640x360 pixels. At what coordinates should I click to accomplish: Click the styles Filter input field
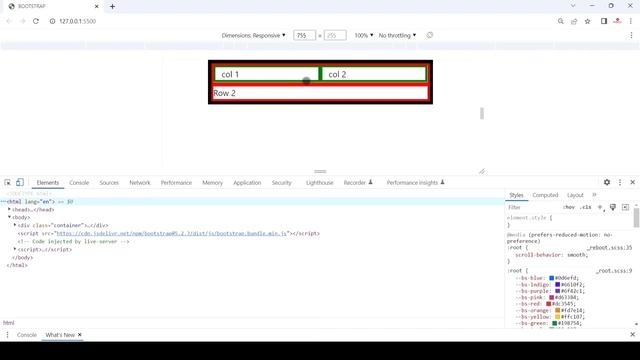point(533,207)
